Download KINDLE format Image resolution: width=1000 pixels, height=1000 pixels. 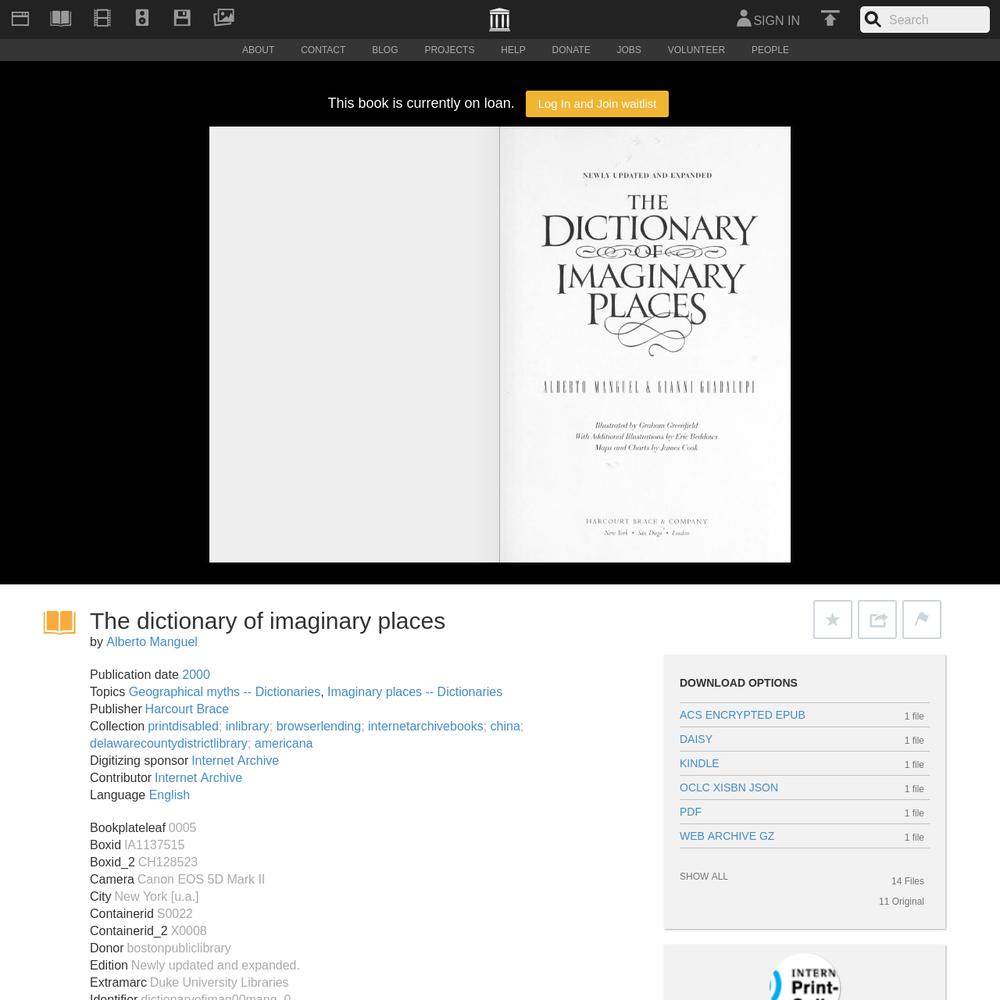(x=699, y=763)
